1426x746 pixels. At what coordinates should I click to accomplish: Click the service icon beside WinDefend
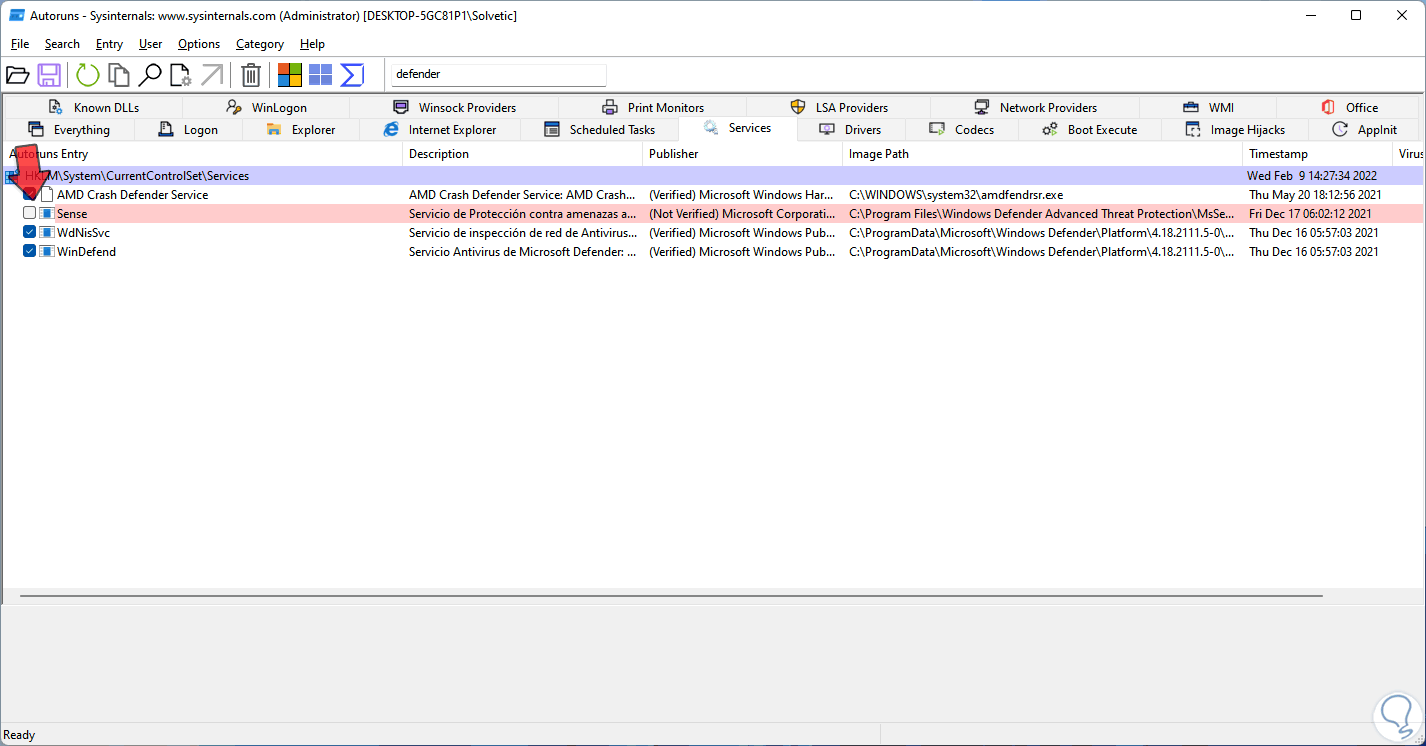coord(47,252)
